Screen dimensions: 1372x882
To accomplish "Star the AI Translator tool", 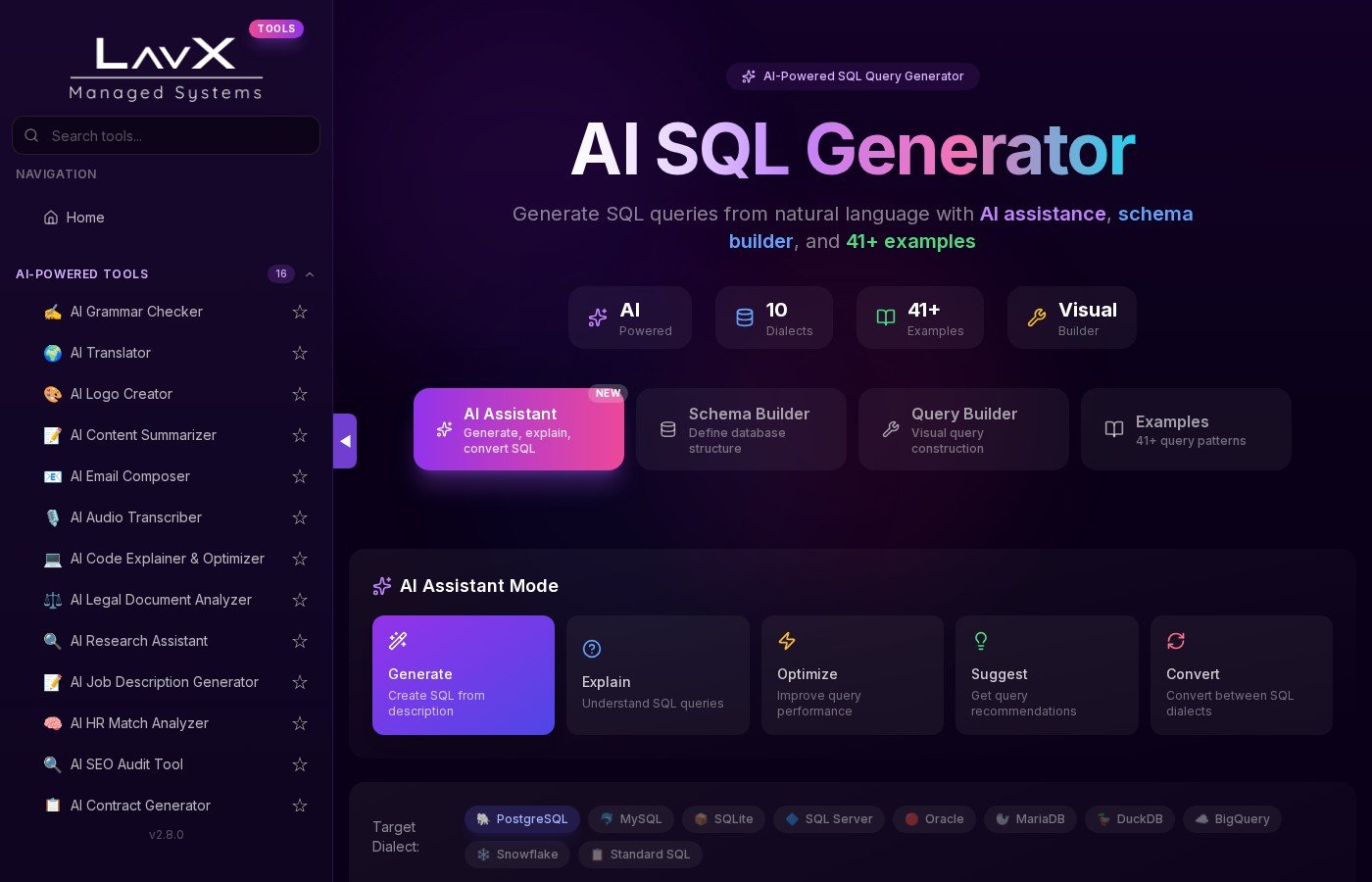I will click(300, 353).
